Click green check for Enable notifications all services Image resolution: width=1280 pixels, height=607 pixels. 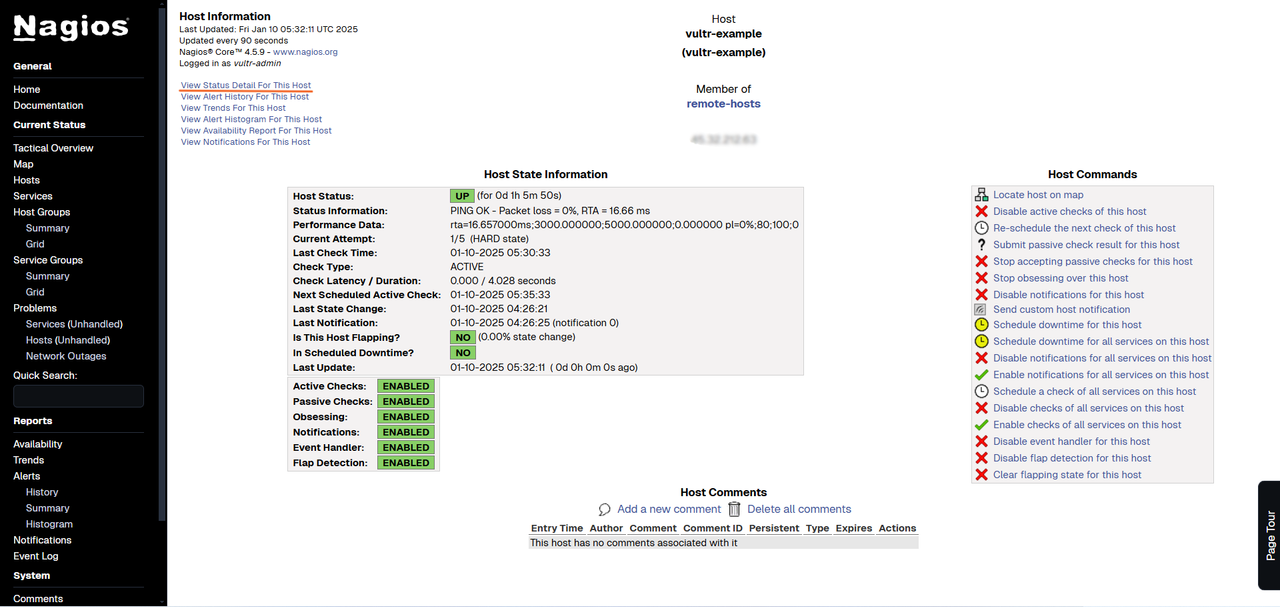pyautogui.click(x=982, y=374)
